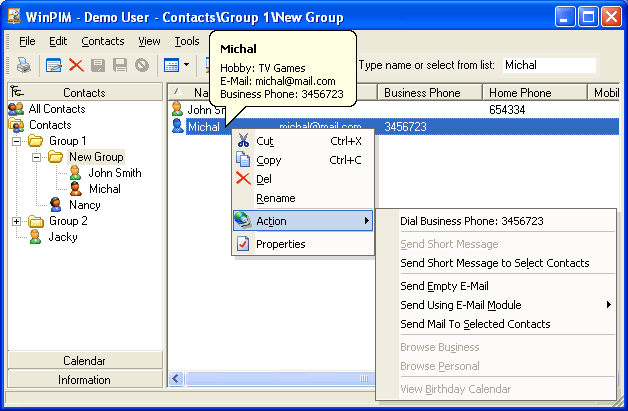Click the sort arrow column header

click(x=177, y=92)
